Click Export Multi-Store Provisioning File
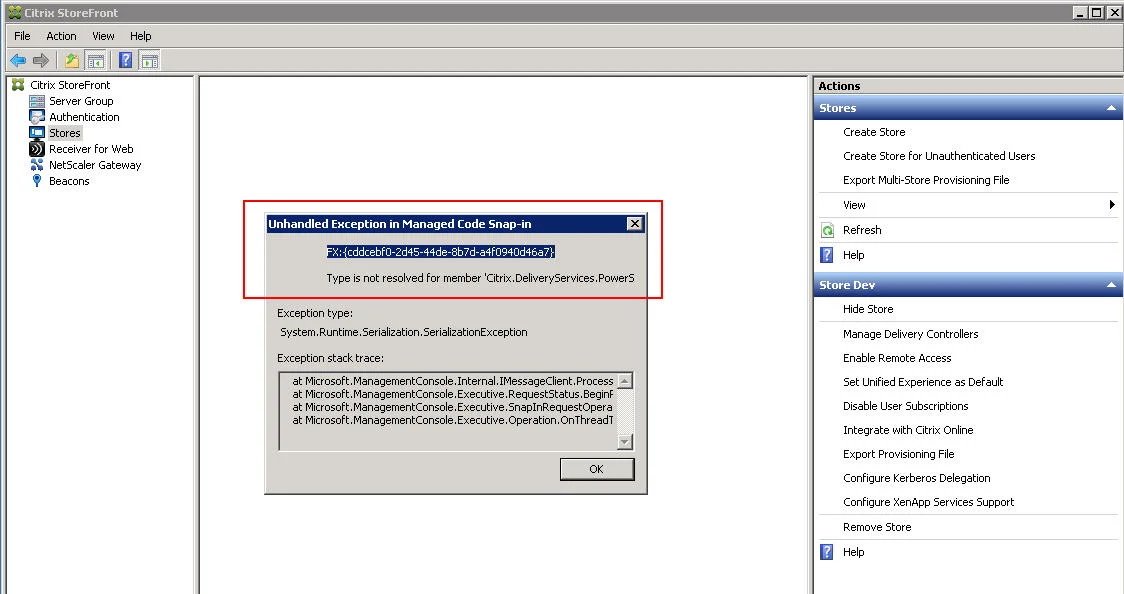The height and width of the screenshot is (594, 1124). click(x=926, y=181)
